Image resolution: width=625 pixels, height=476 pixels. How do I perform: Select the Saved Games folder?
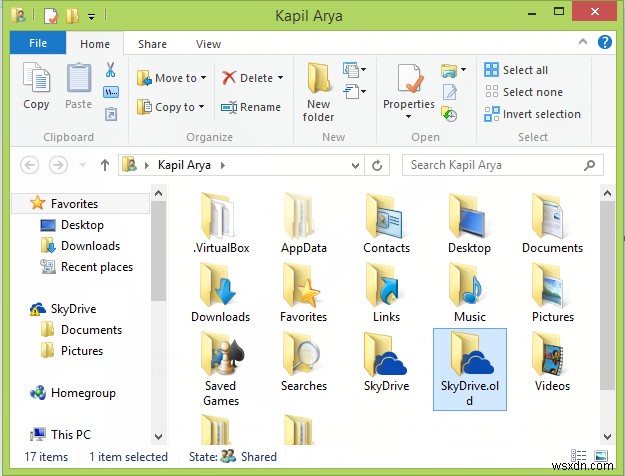click(x=220, y=370)
